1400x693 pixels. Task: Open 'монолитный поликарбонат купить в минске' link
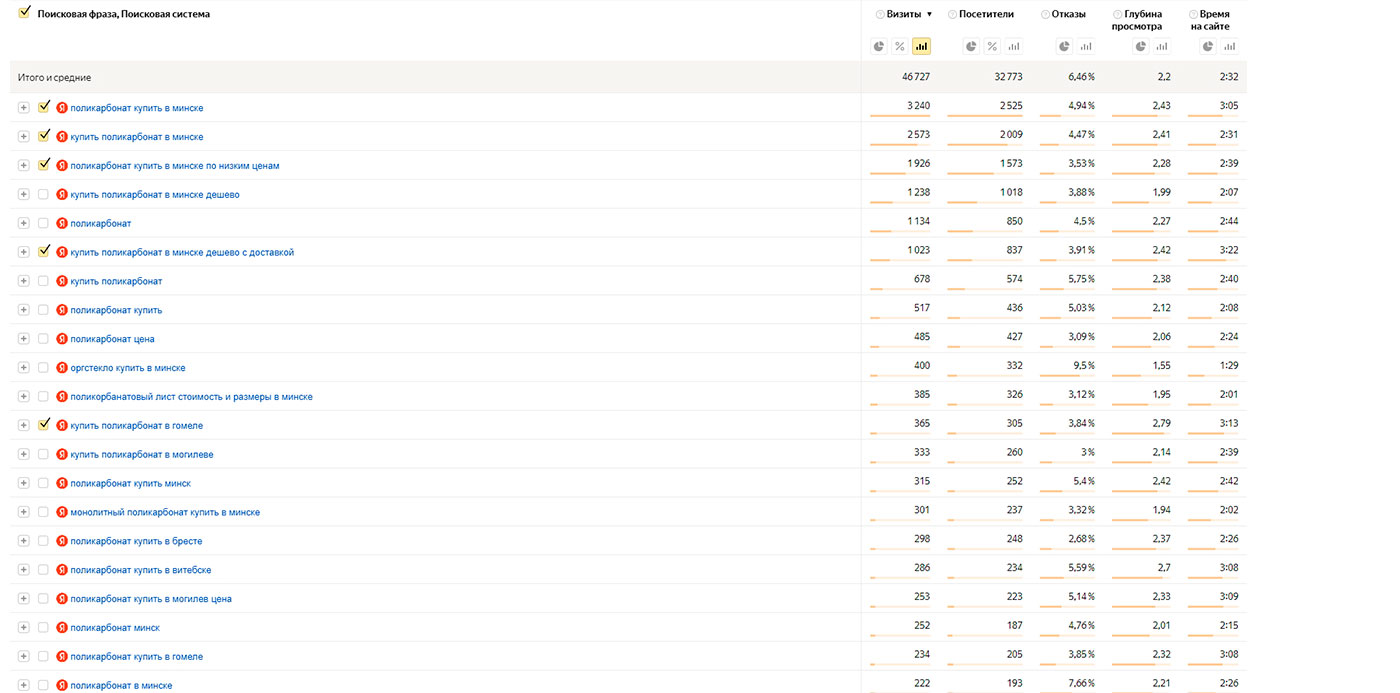click(x=165, y=512)
